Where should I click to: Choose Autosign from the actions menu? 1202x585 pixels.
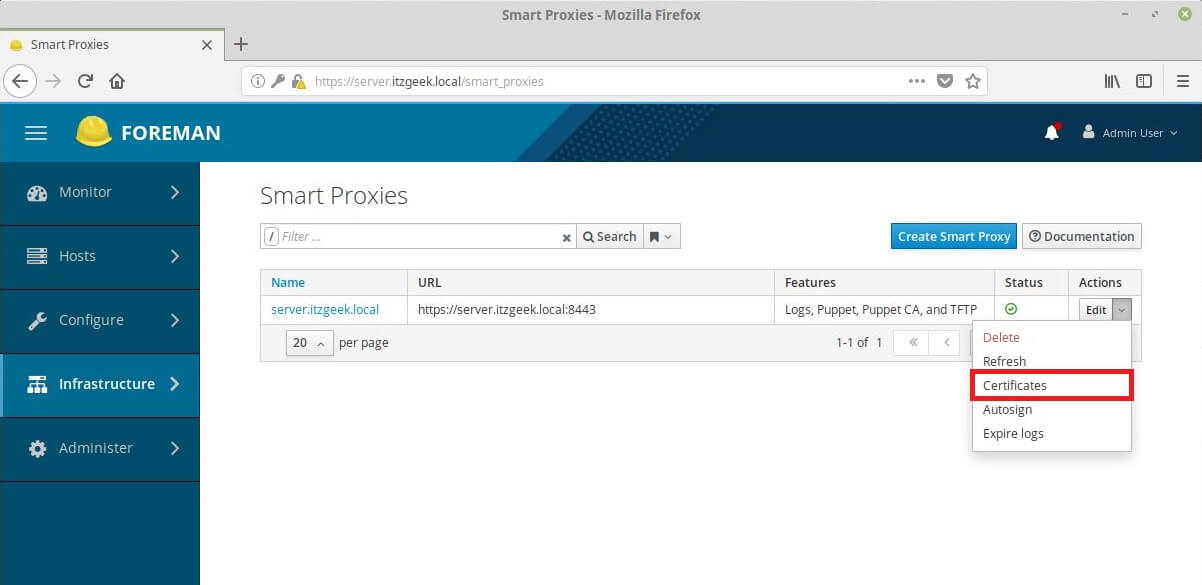click(x=1007, y=410)
